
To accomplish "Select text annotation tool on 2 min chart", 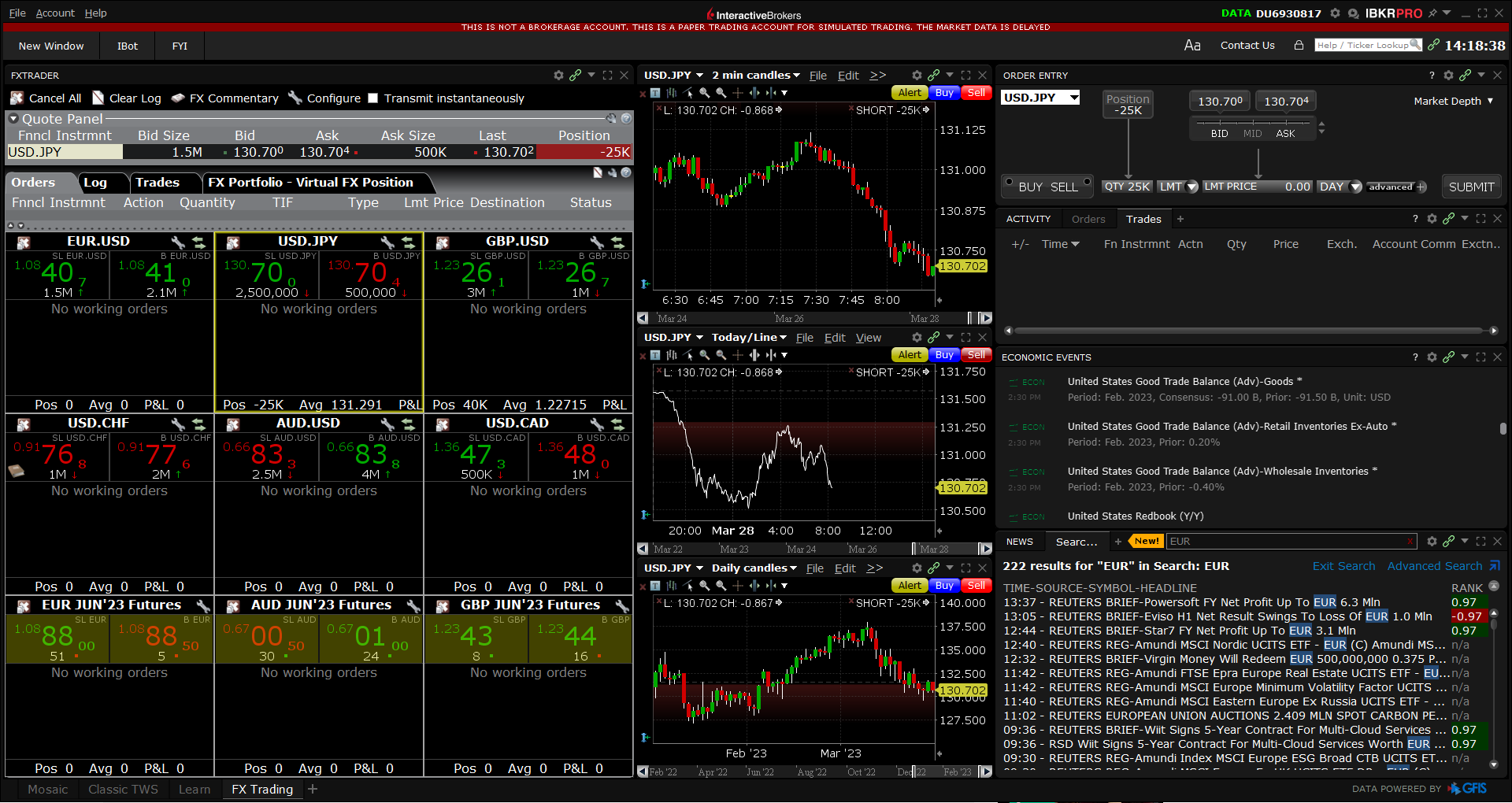I will click(654, 93).
